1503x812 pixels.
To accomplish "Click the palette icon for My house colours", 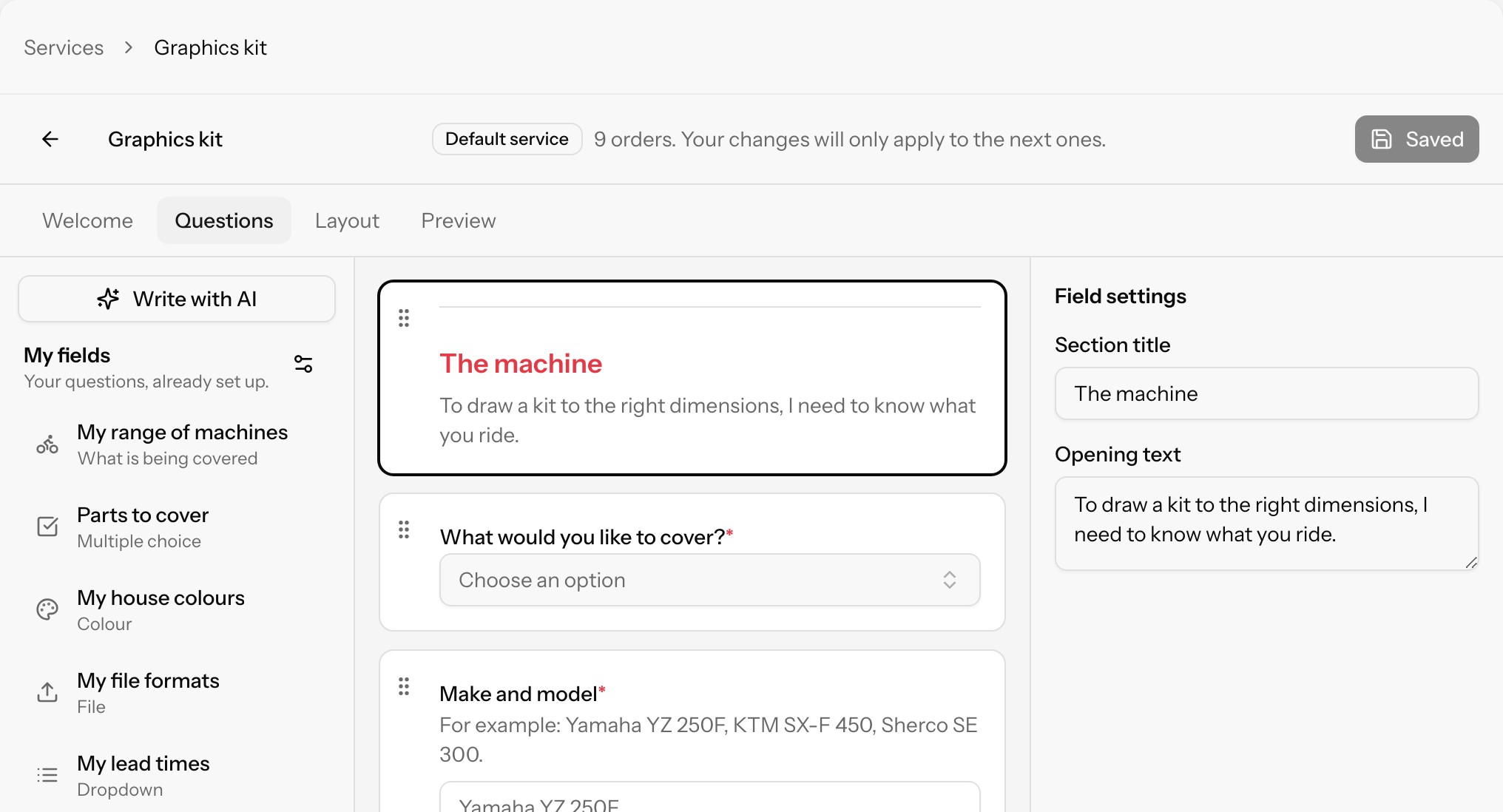I will 47,609.
